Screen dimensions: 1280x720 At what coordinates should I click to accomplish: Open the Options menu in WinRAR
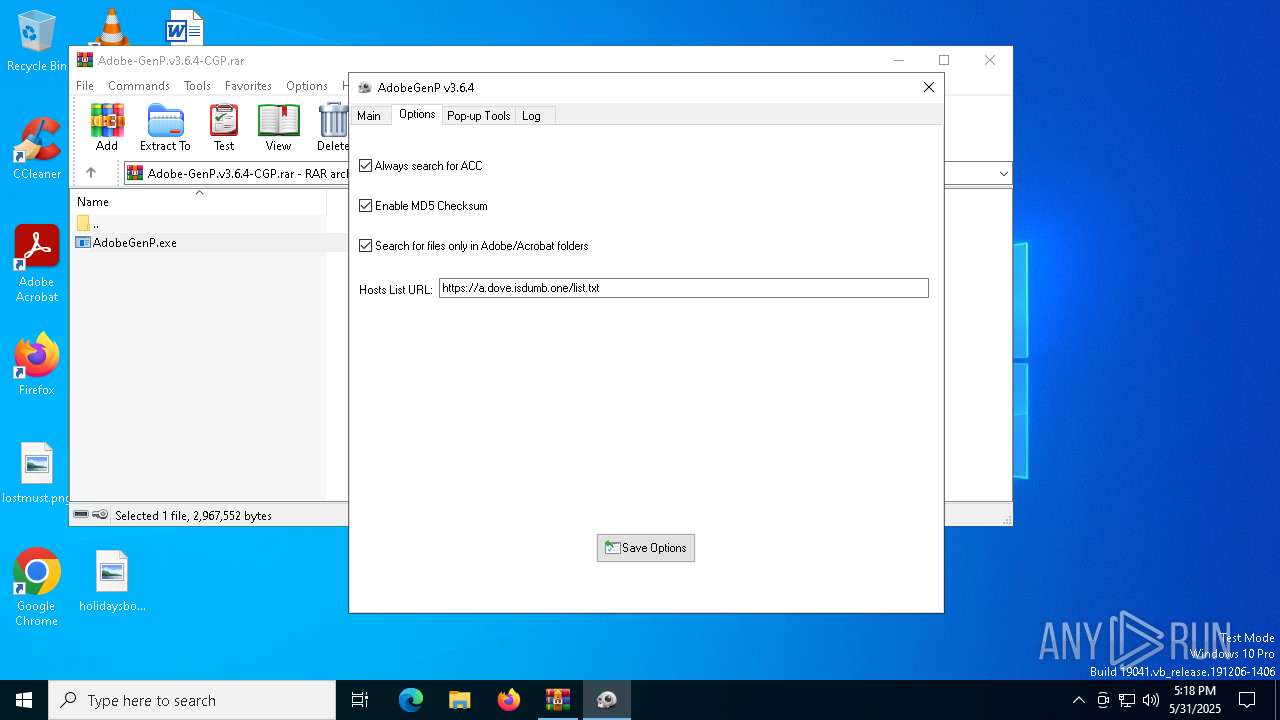tap(307, 86)
